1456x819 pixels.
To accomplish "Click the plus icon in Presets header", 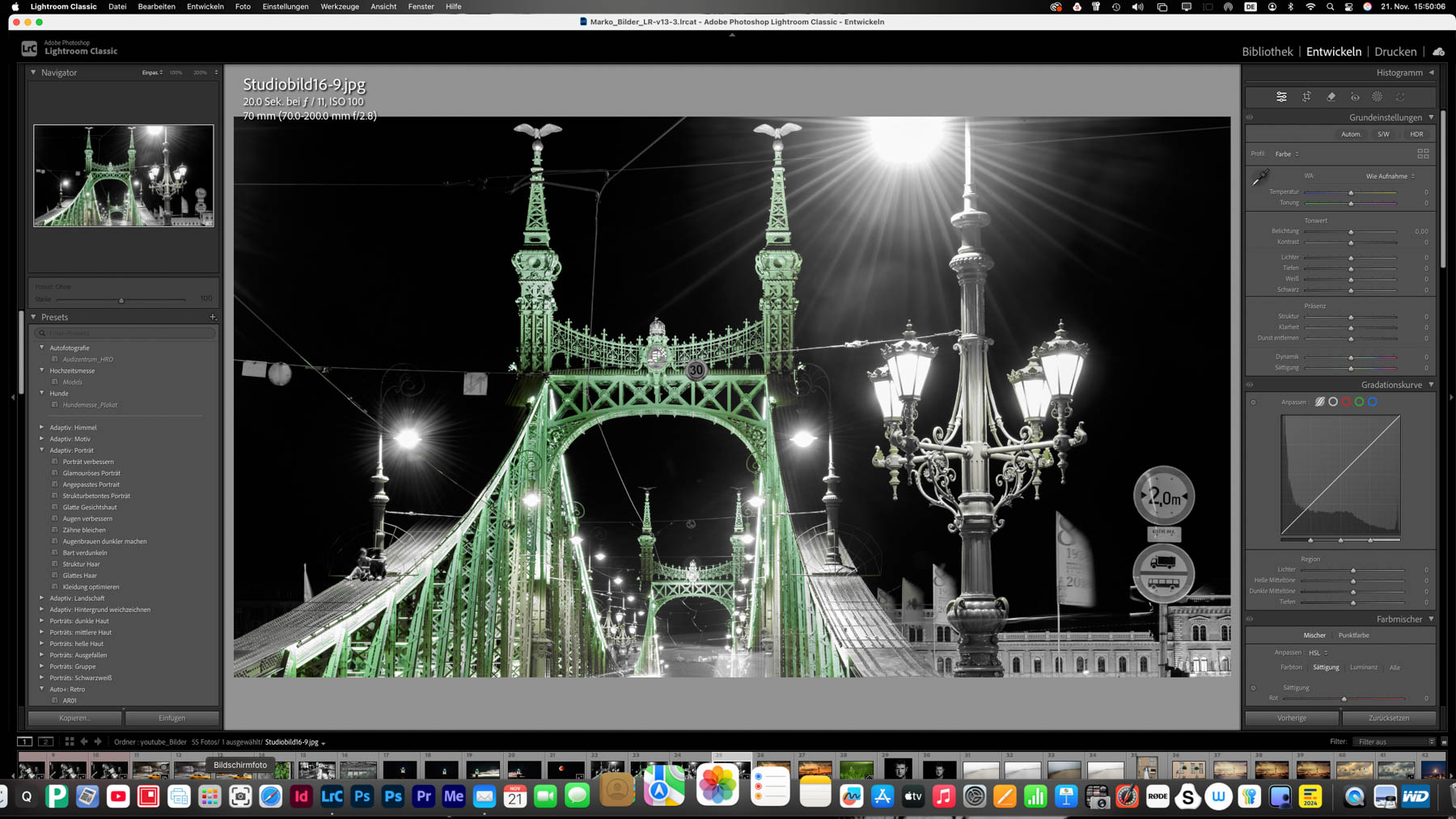I will tap(213, 317).
